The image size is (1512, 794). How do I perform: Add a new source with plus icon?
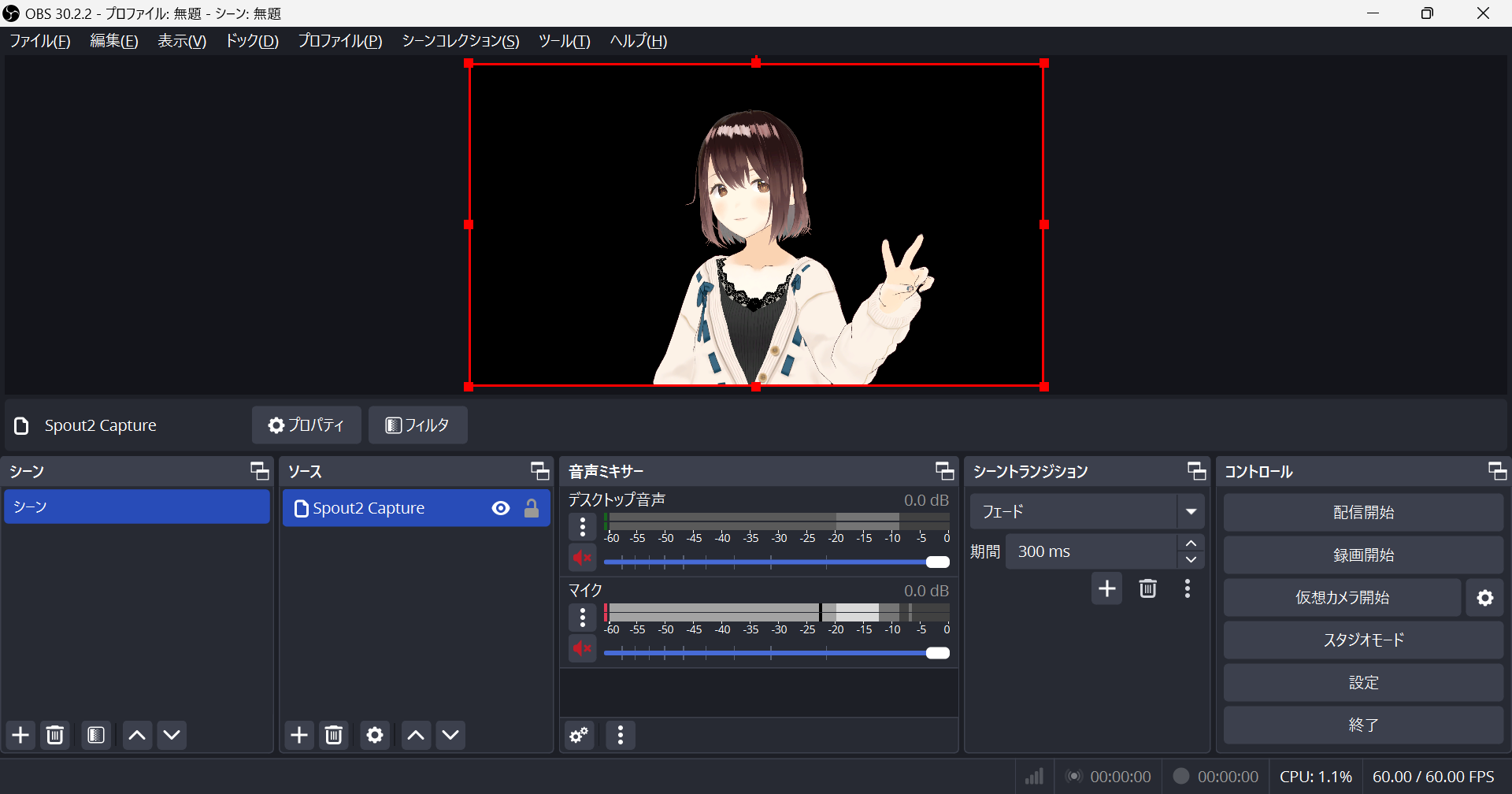tap(299, 735)
